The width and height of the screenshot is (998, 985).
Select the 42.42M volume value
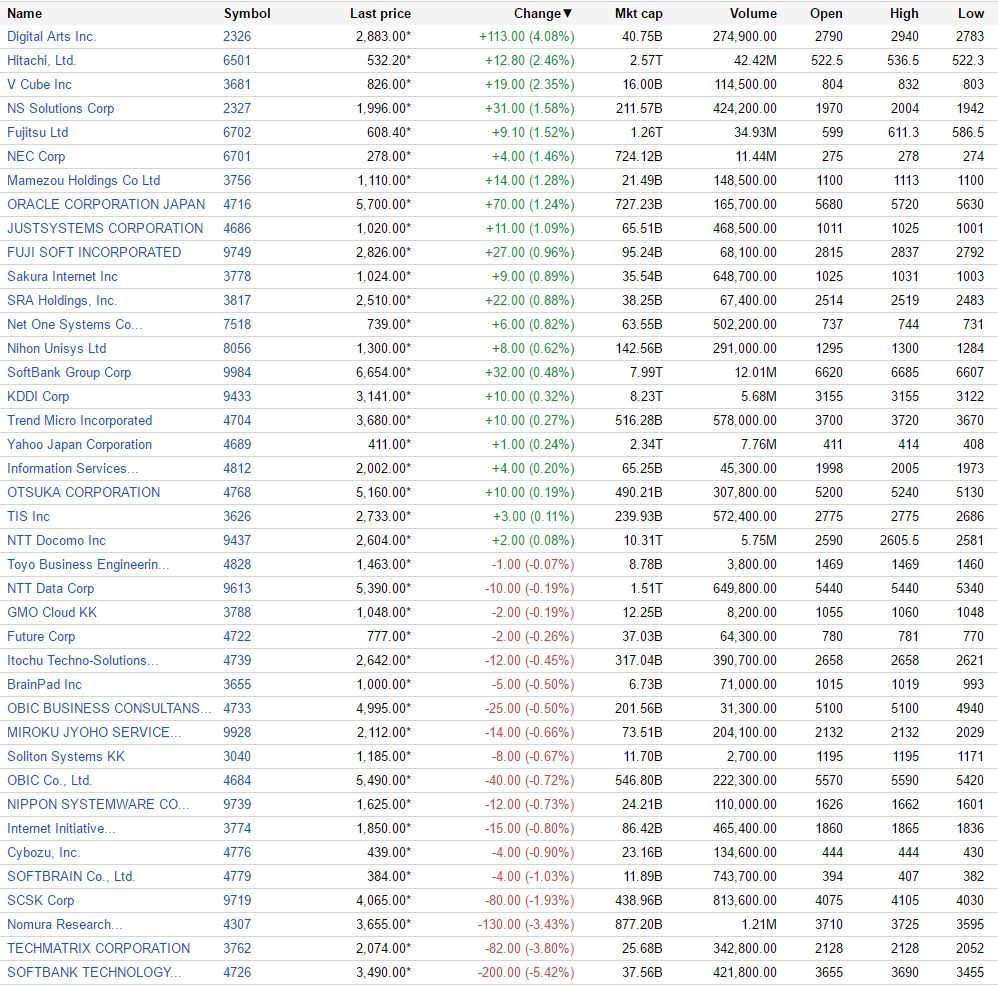coord(756,60)
